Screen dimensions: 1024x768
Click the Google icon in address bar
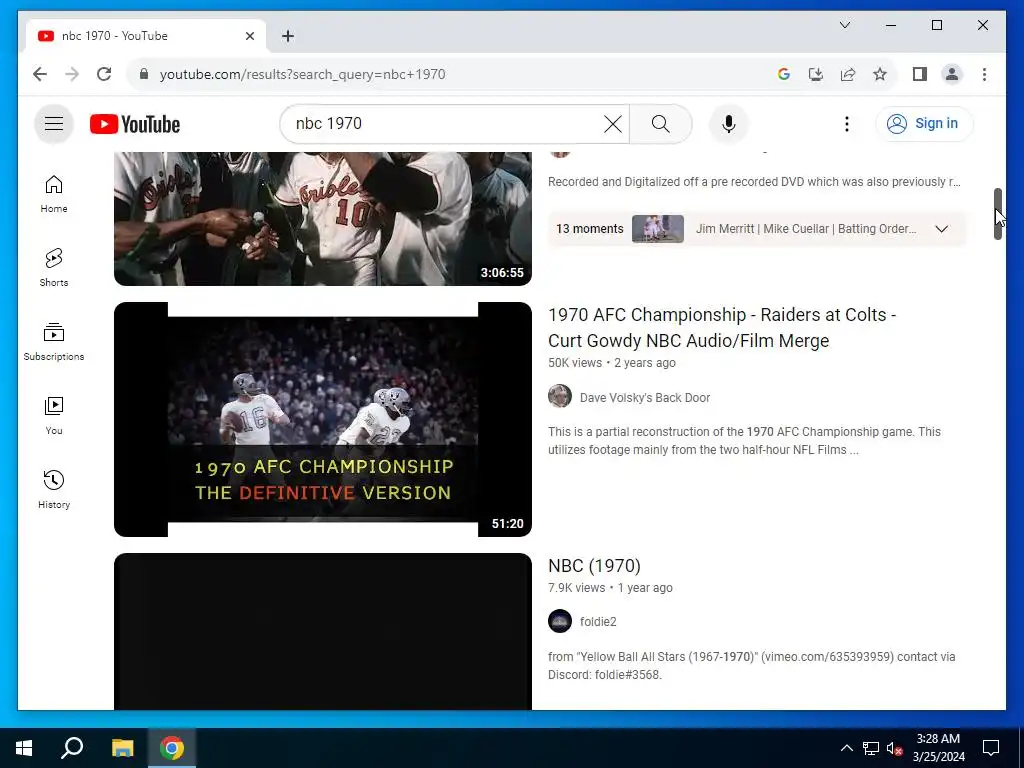coord(784,74)
